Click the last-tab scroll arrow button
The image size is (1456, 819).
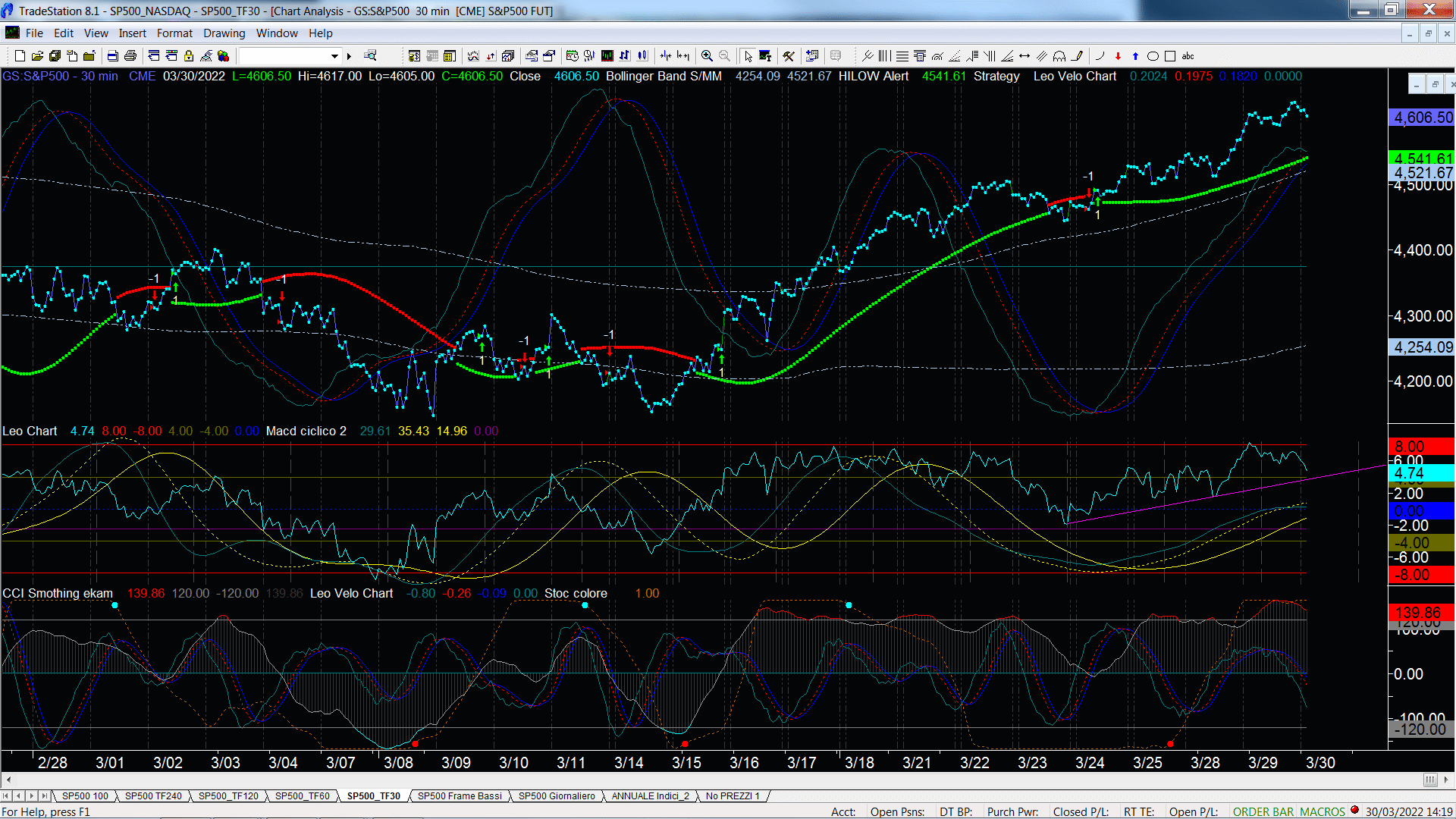[x=45, y=795]
